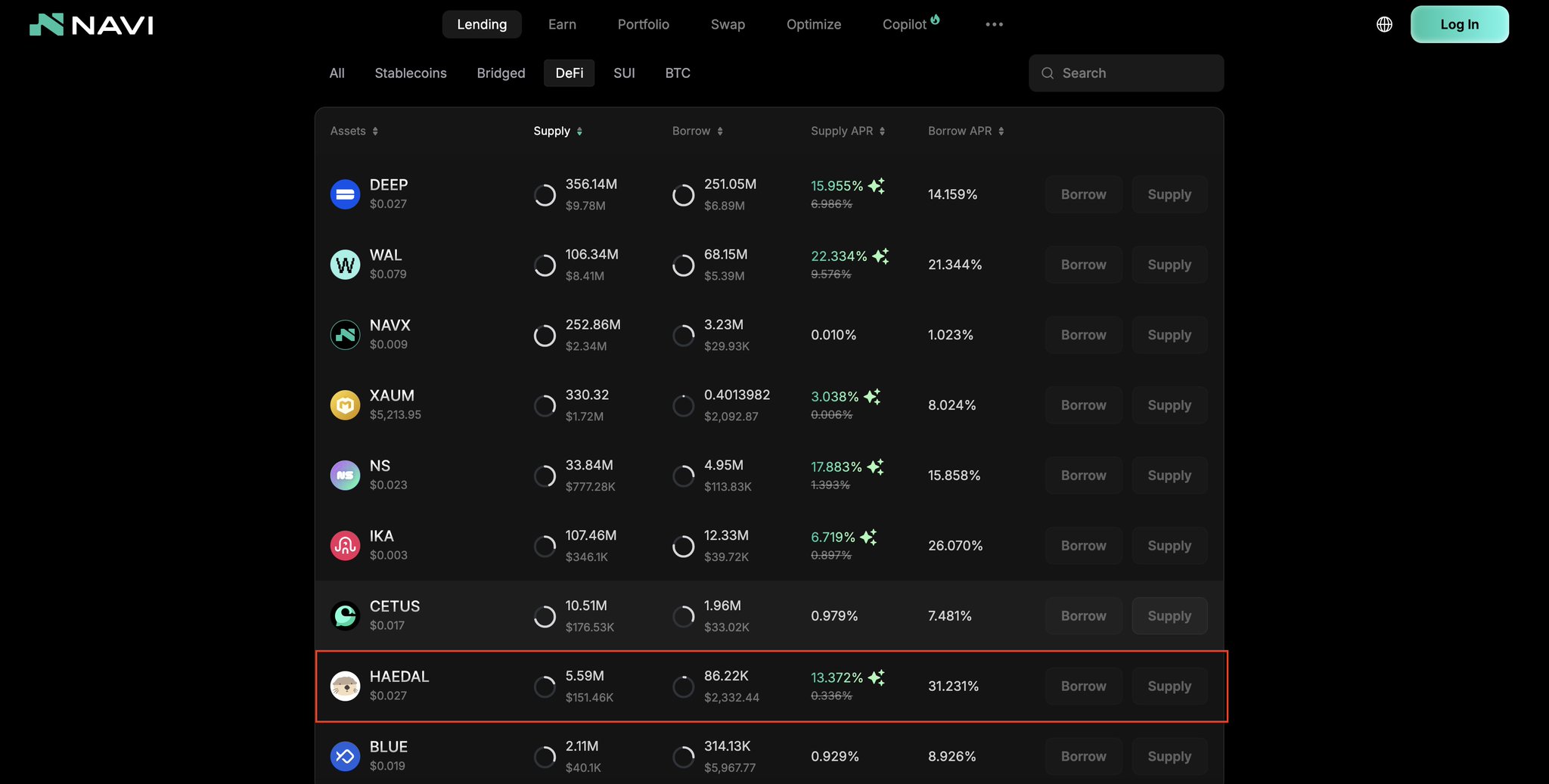1549x784 pixels.
Task: Click the XAUM gold token icon
Action: coord(345,405)
